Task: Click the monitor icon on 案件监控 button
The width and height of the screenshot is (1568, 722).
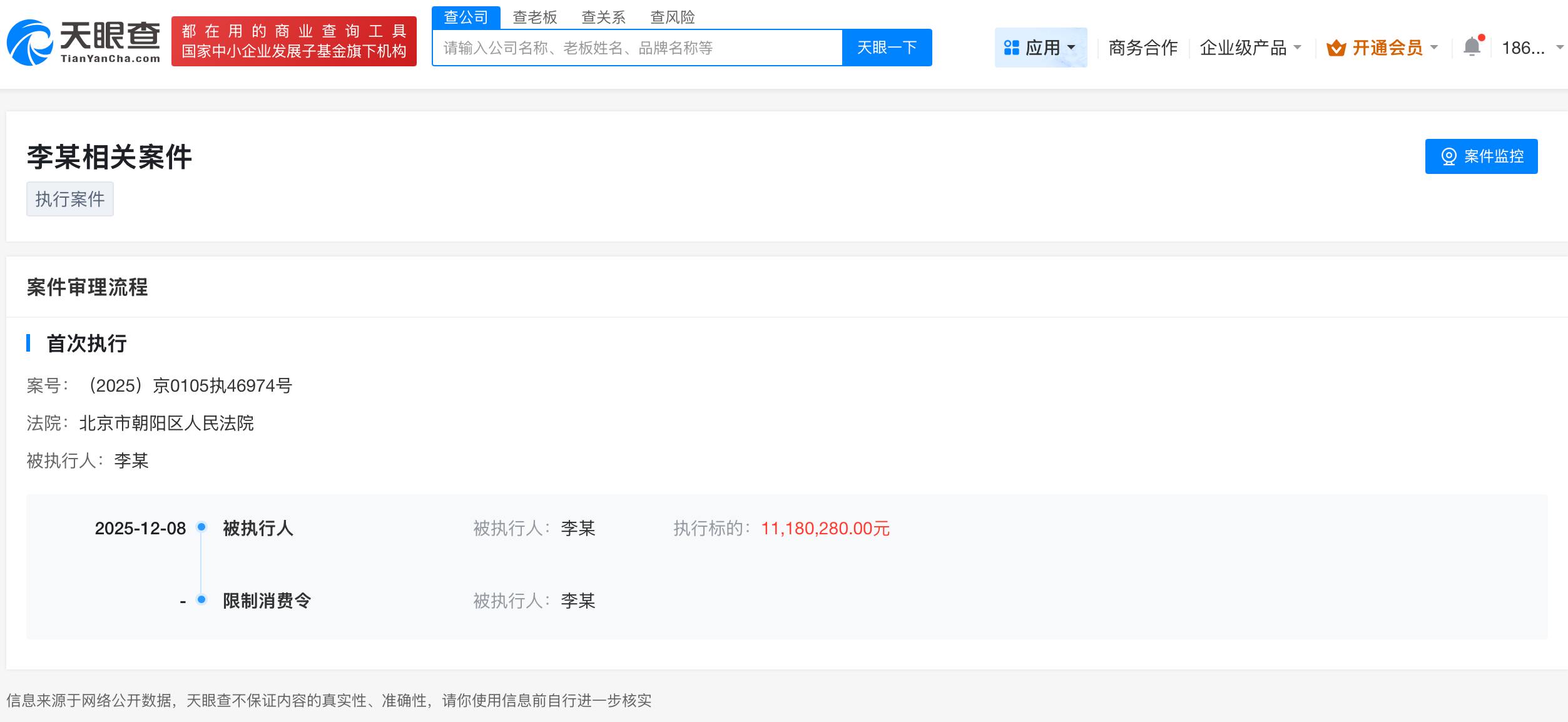Action: pos(1448,156)
